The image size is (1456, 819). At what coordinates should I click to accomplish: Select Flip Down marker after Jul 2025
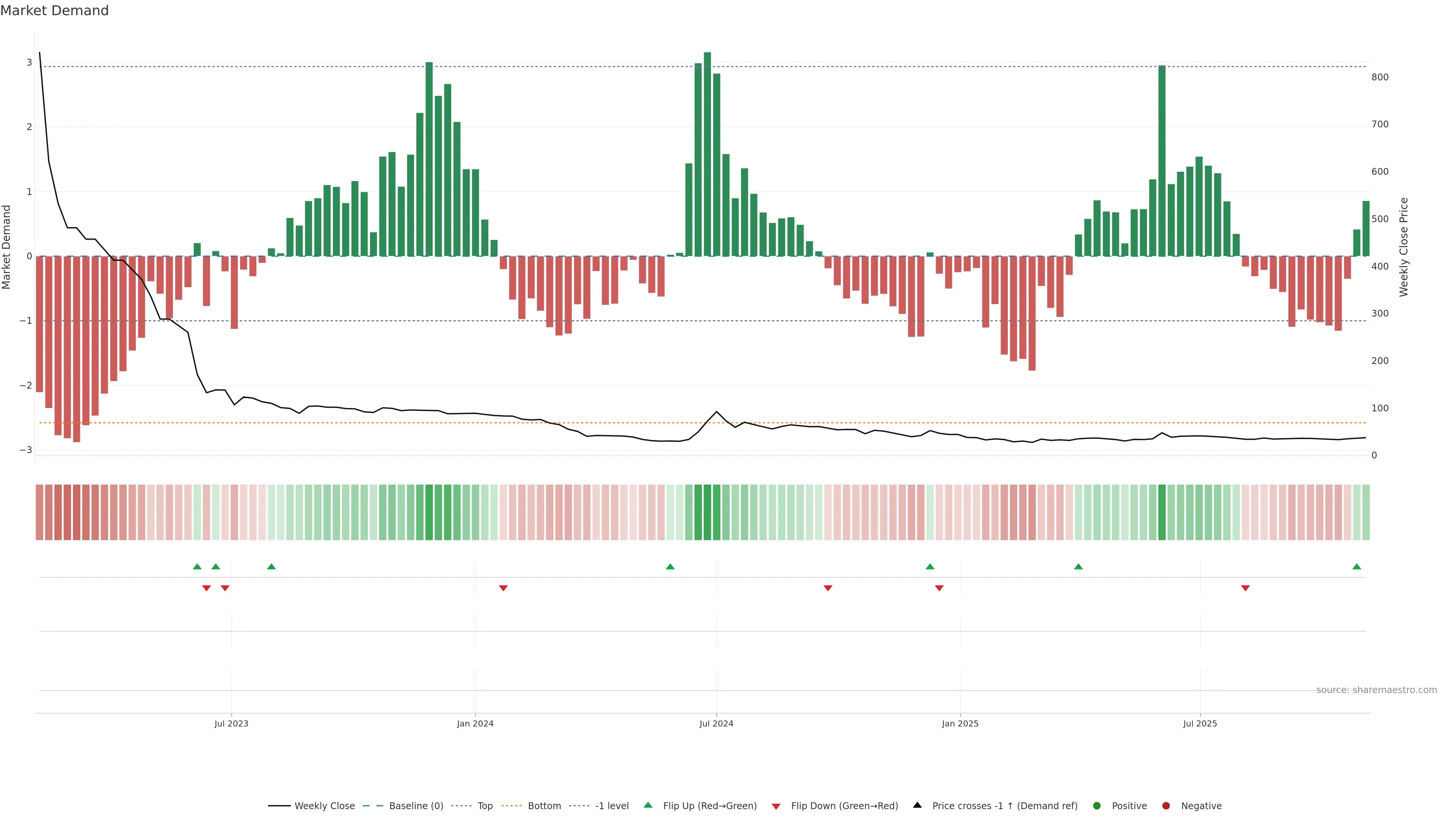(1245, 588)
